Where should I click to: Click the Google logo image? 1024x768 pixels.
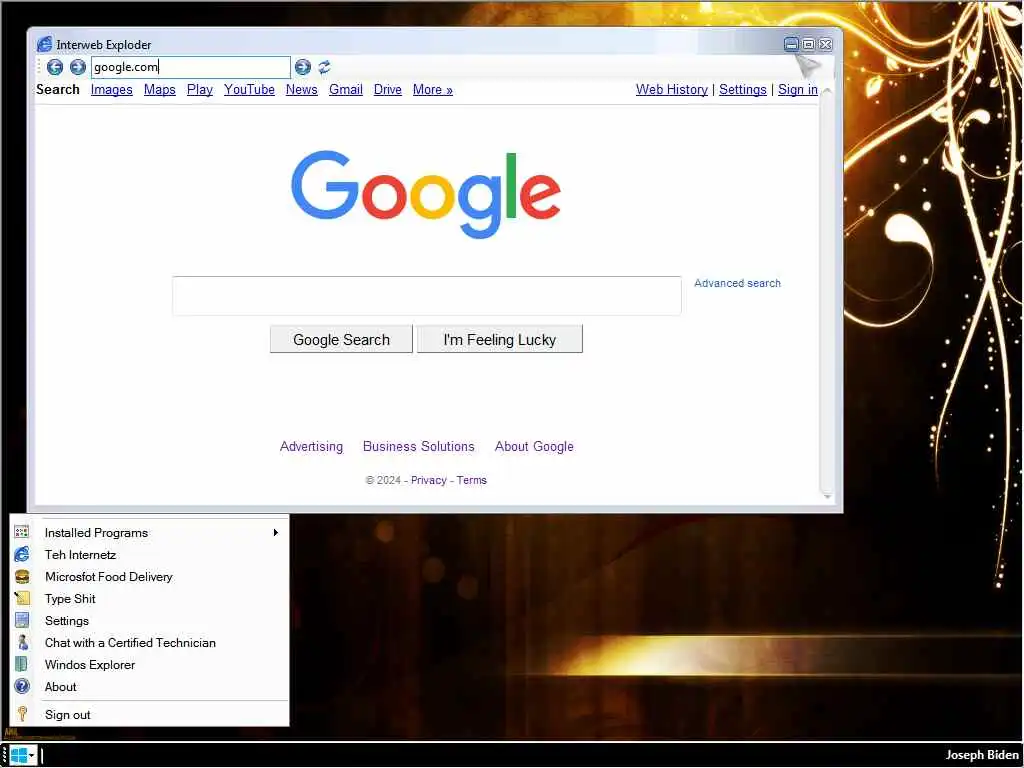[426, 194]
